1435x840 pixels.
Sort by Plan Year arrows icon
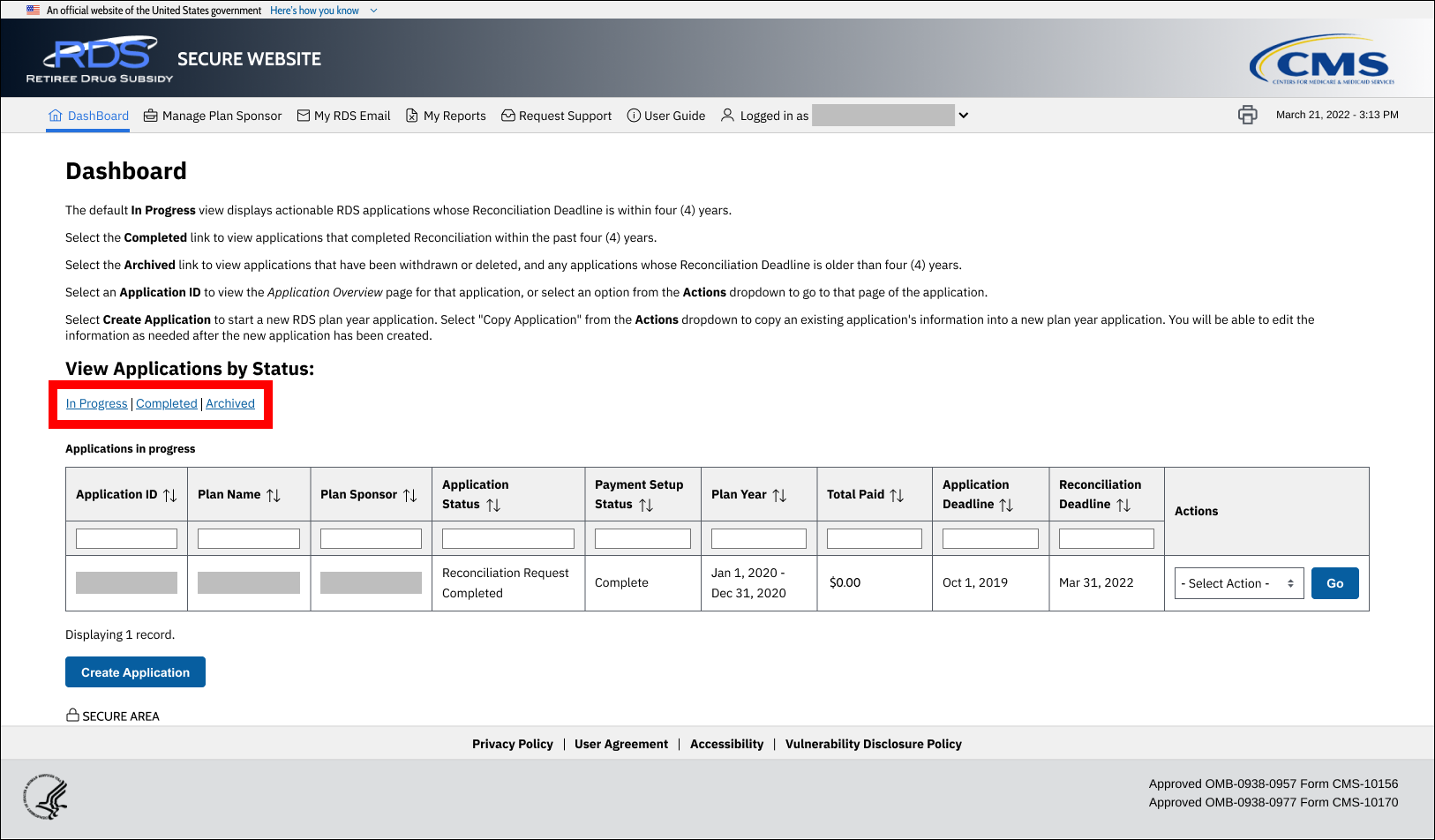pos(779,495)
